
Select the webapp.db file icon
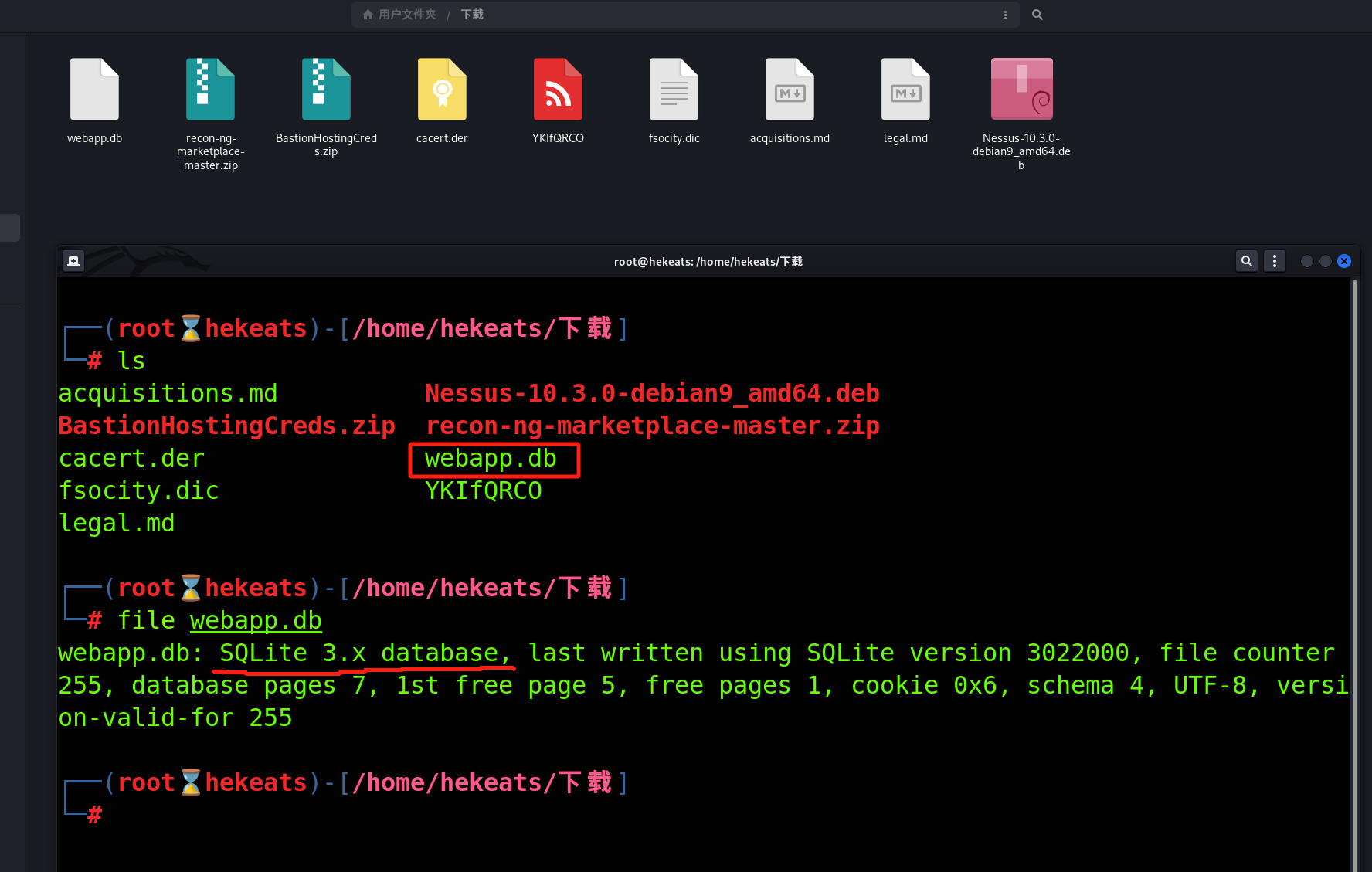(94, 90)
